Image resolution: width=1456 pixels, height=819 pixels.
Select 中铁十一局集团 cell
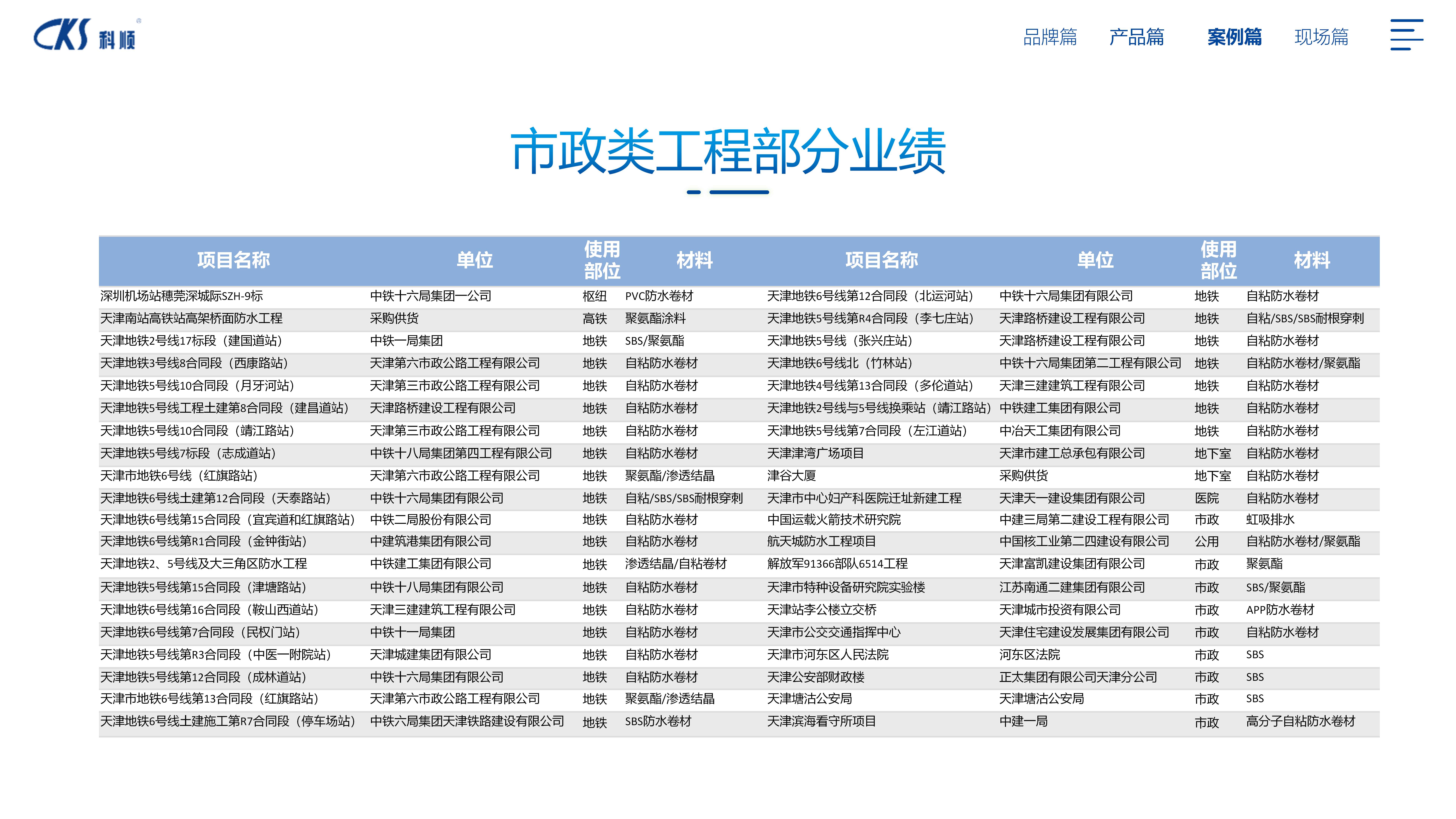(413, 632)
